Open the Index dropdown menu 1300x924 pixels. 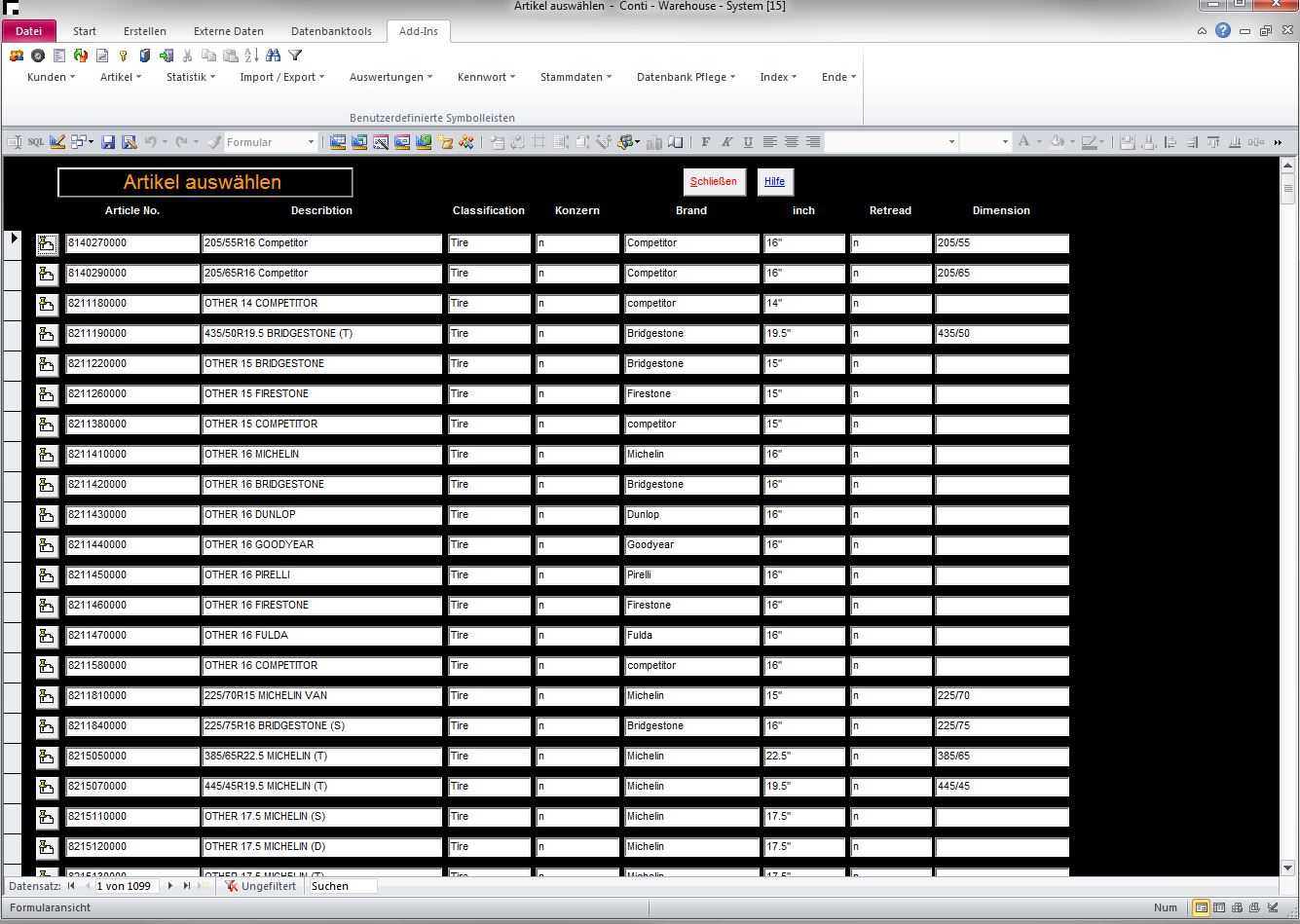pos(779,77)
